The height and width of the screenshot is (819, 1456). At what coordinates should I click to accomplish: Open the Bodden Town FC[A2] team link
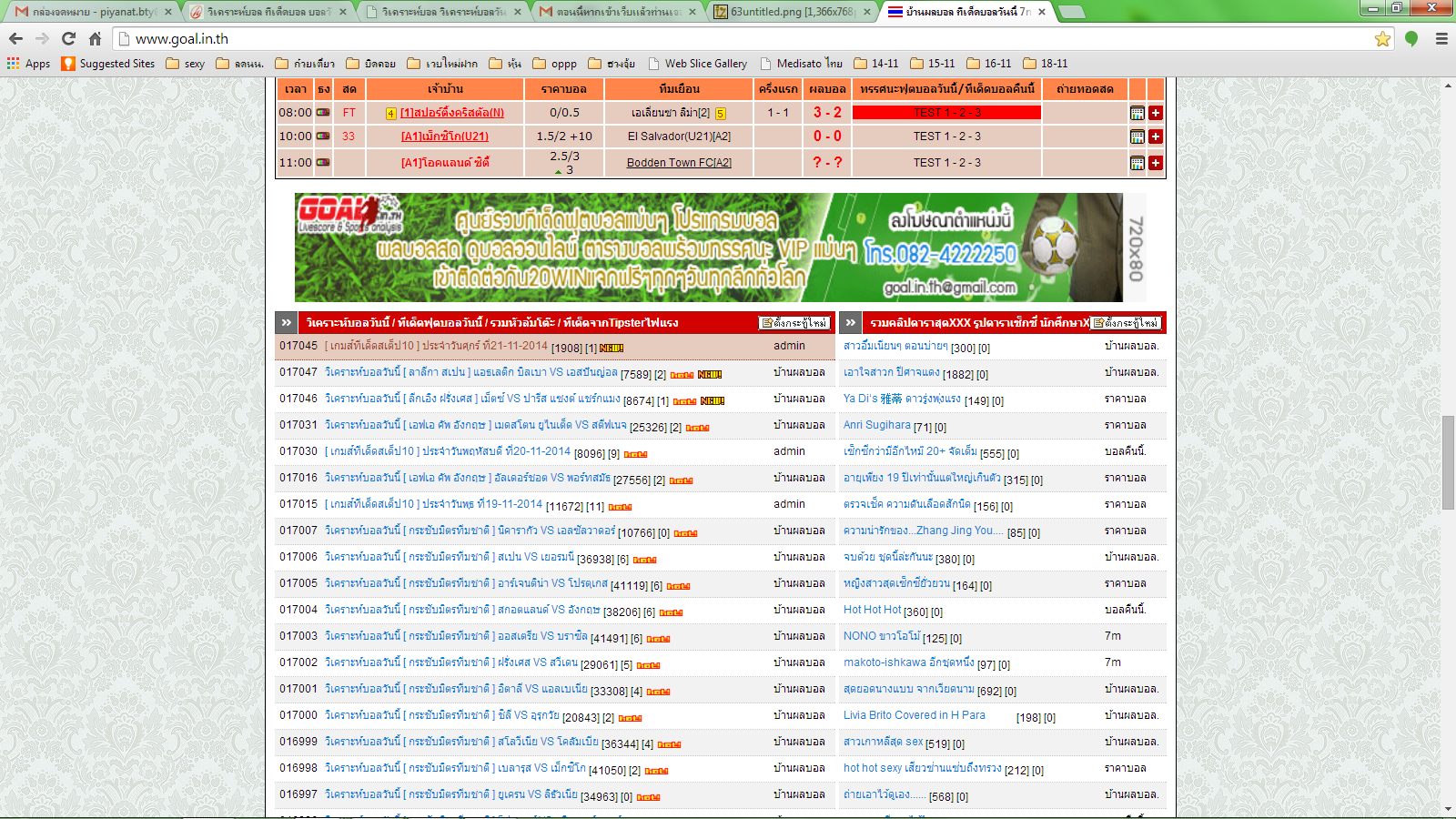point(679,163)
